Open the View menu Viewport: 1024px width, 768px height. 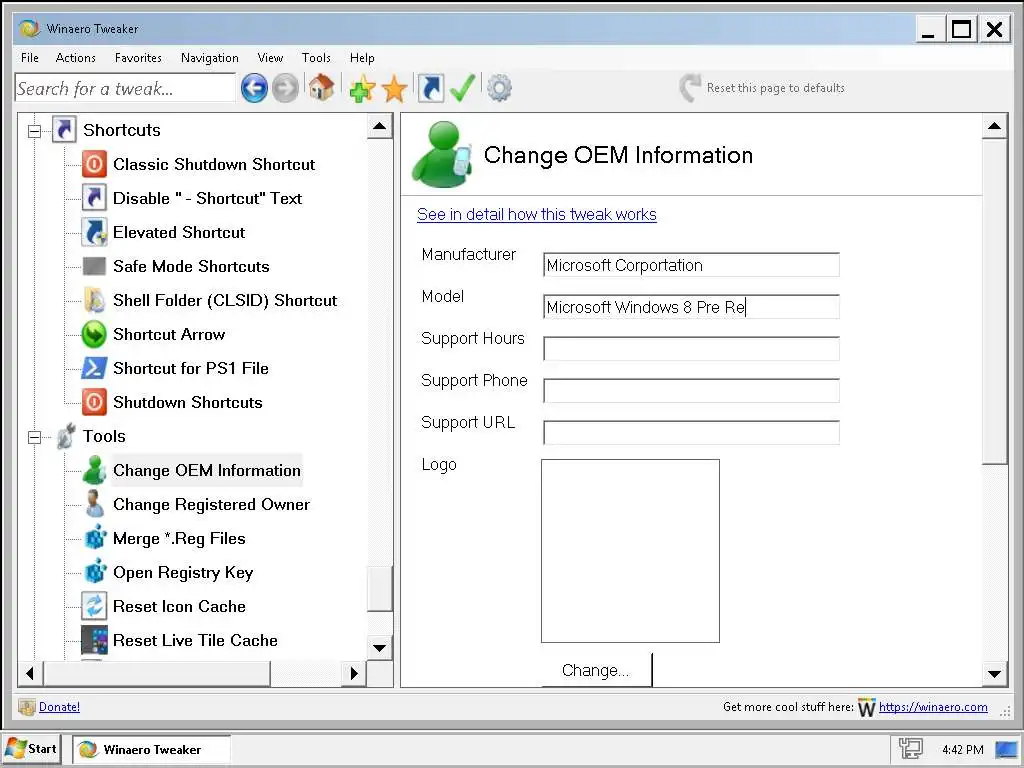click(270, 57)
